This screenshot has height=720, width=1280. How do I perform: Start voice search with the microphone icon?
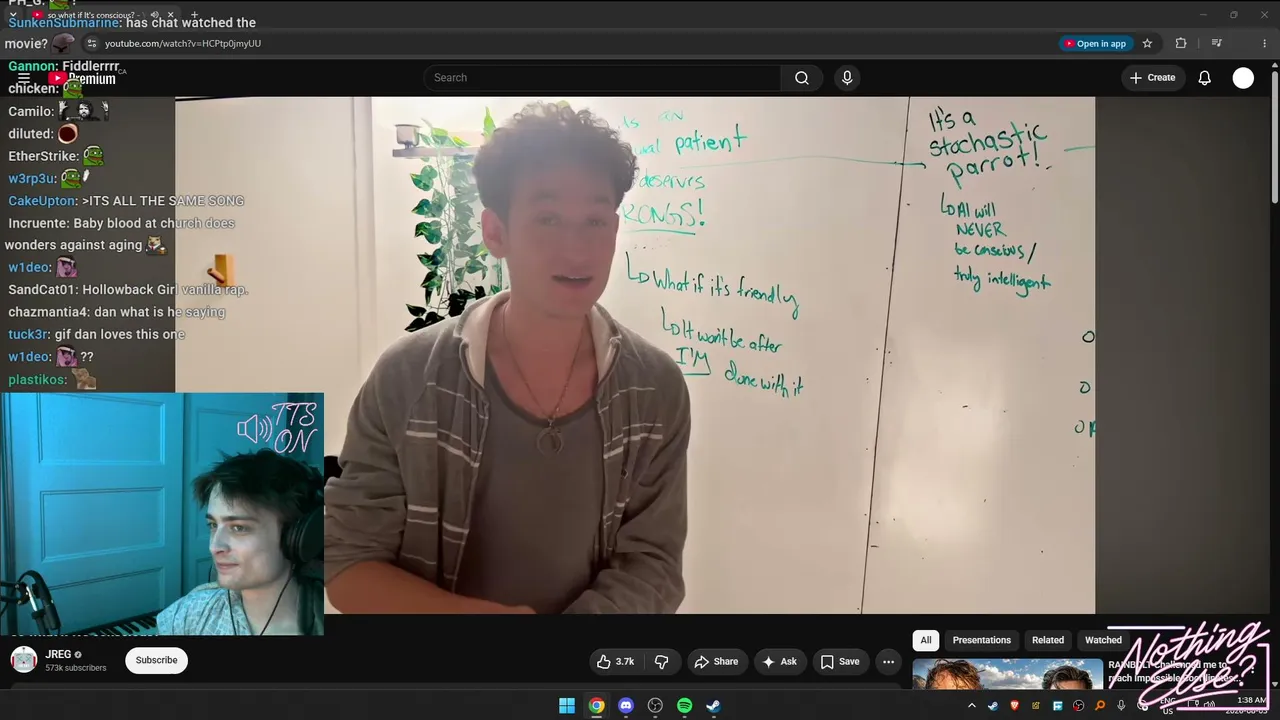tap(847, 78)
